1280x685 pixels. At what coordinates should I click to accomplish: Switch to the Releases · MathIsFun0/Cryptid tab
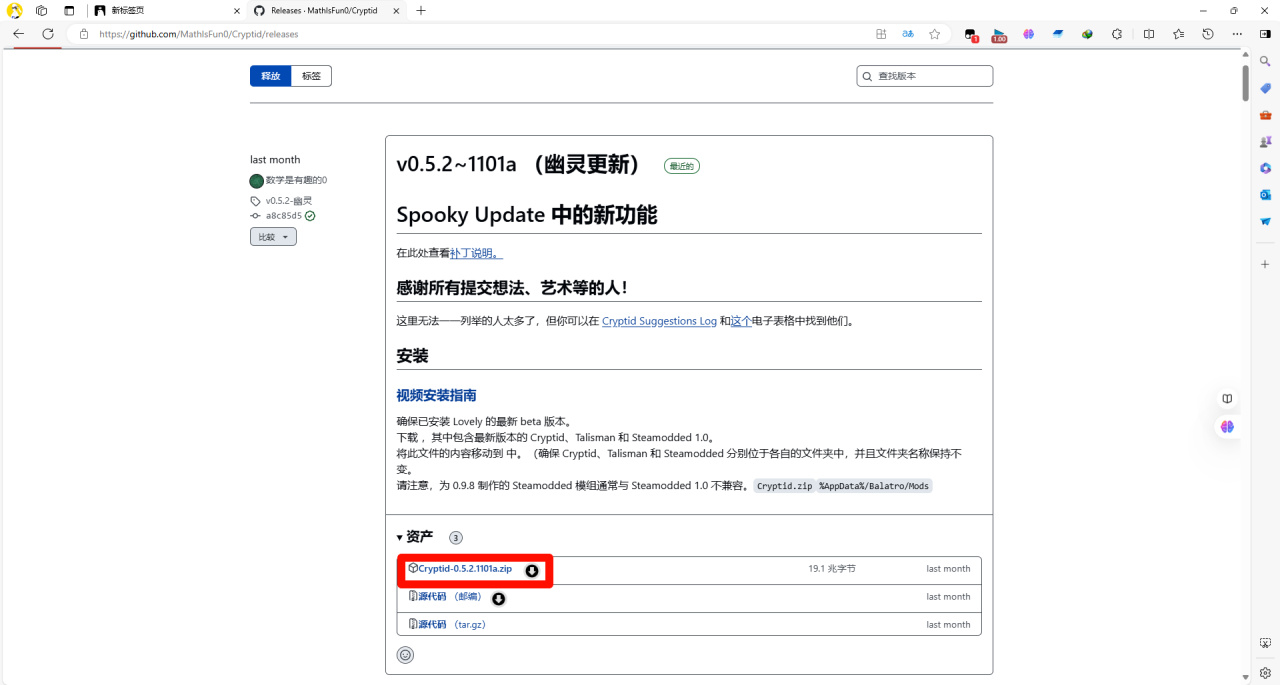329,10
